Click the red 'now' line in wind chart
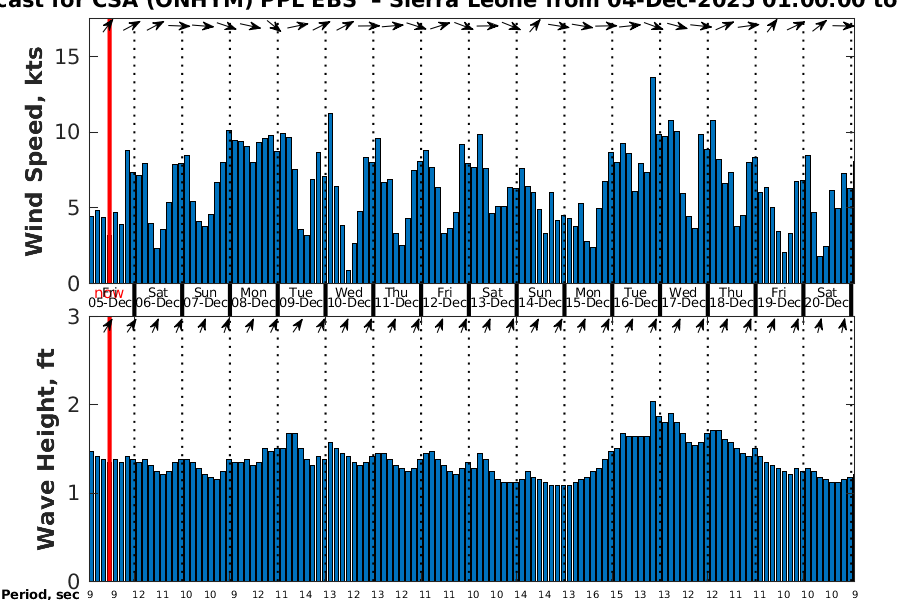The image size is (900, 600). (109, 150)
